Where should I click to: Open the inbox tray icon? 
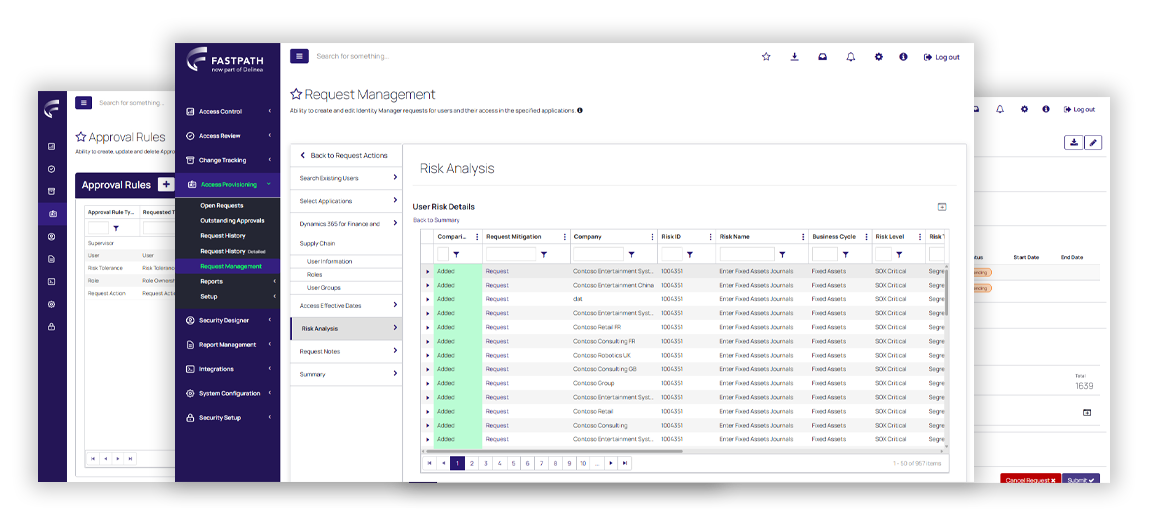[x=822, y=57]
